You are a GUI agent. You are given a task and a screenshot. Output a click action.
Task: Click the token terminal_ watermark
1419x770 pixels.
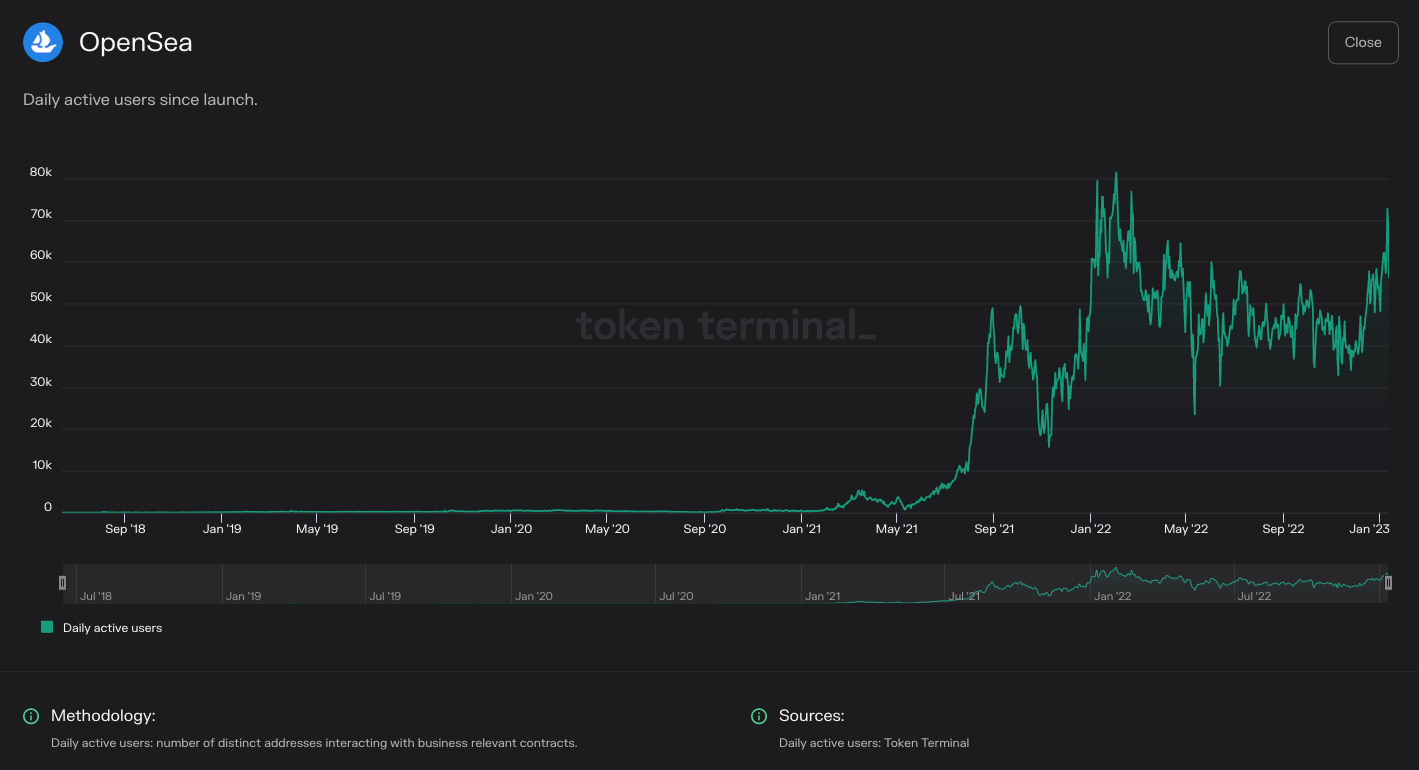(x=726, y=325)
